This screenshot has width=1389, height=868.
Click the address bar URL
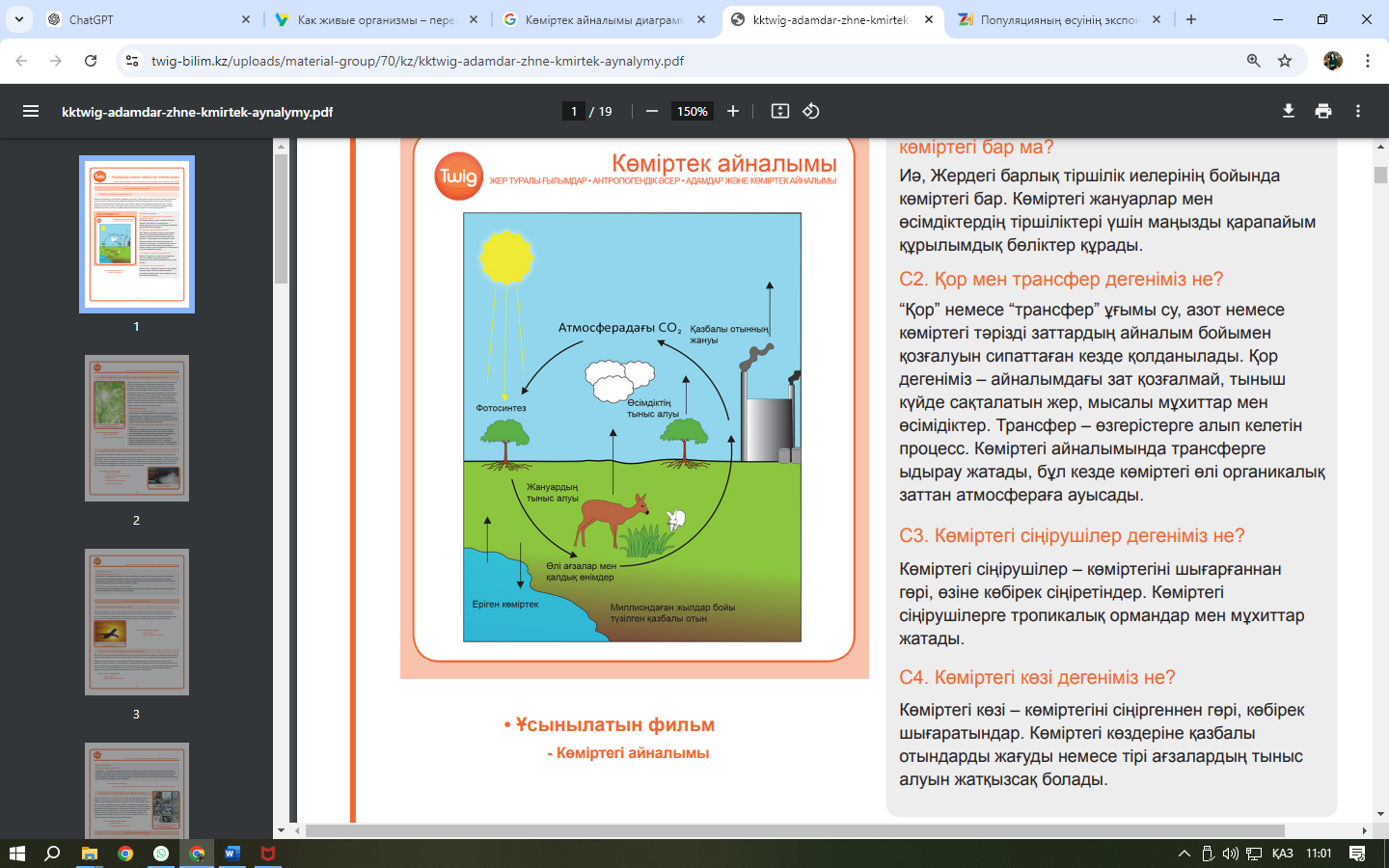[x=418, y=61]
